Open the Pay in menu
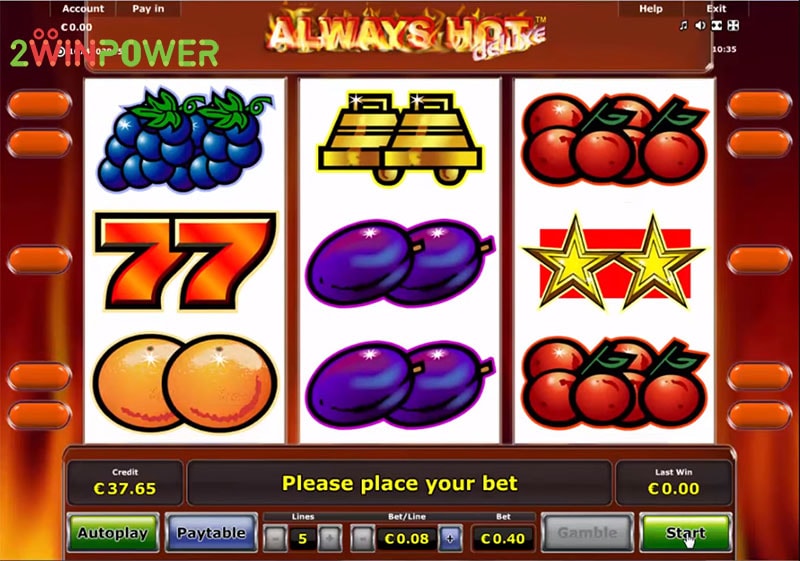Image resolution: width=800 pixels, height=561 pixels. (148, 9)
